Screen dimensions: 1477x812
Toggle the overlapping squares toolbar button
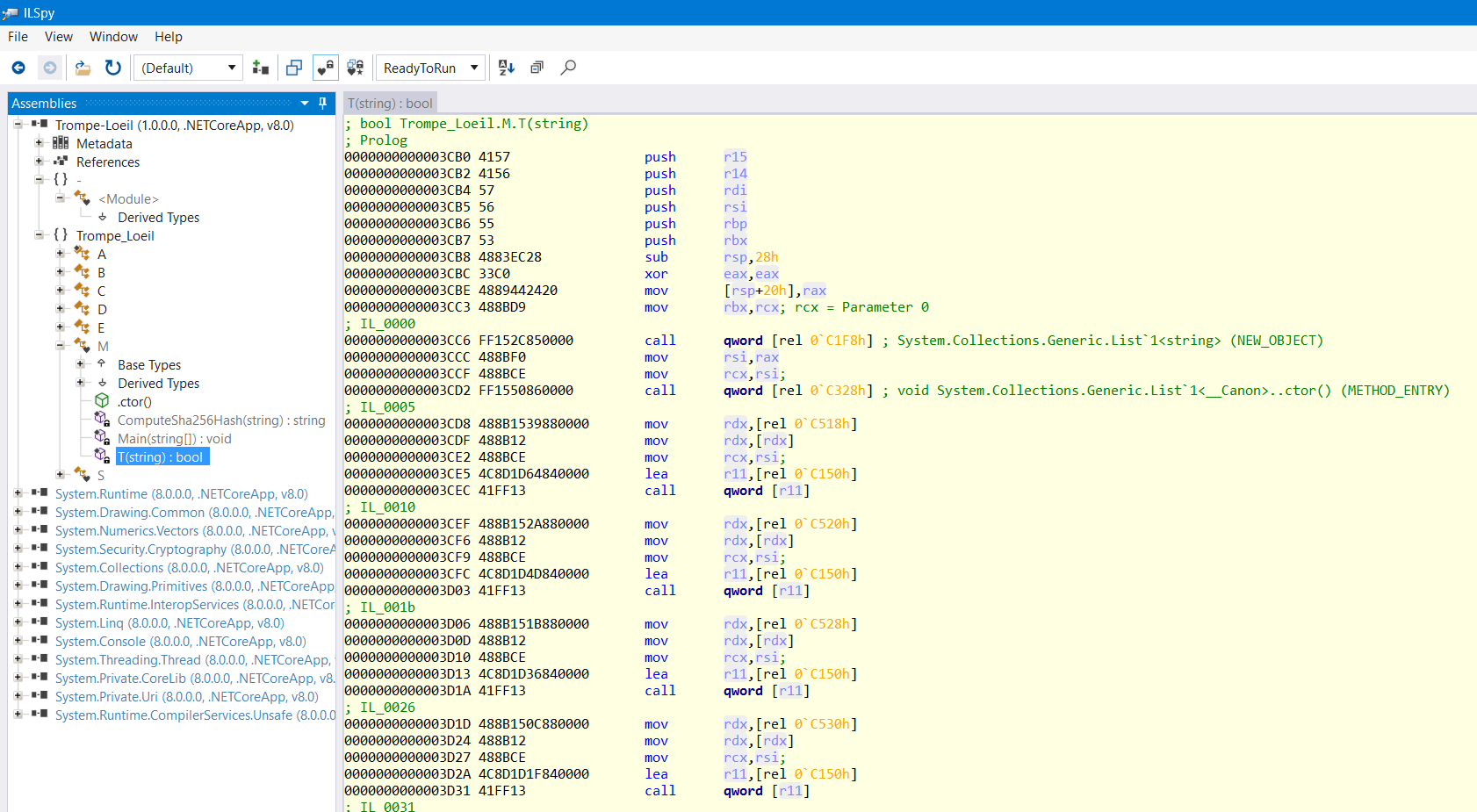[x=294, y=68]
